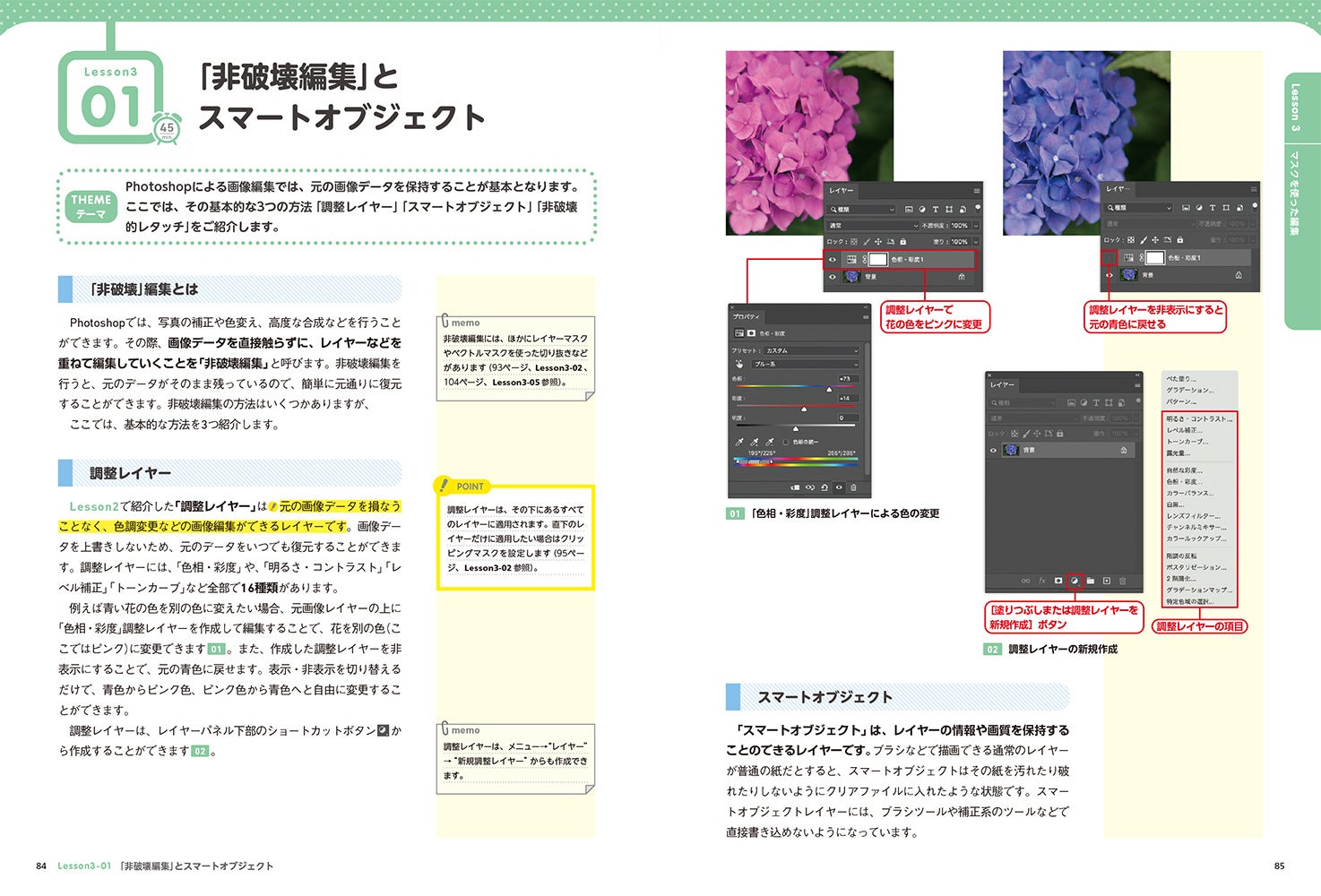
Task: Hide the 背景 layer in blue flower's Layers panel
Action: [1109, 275]
